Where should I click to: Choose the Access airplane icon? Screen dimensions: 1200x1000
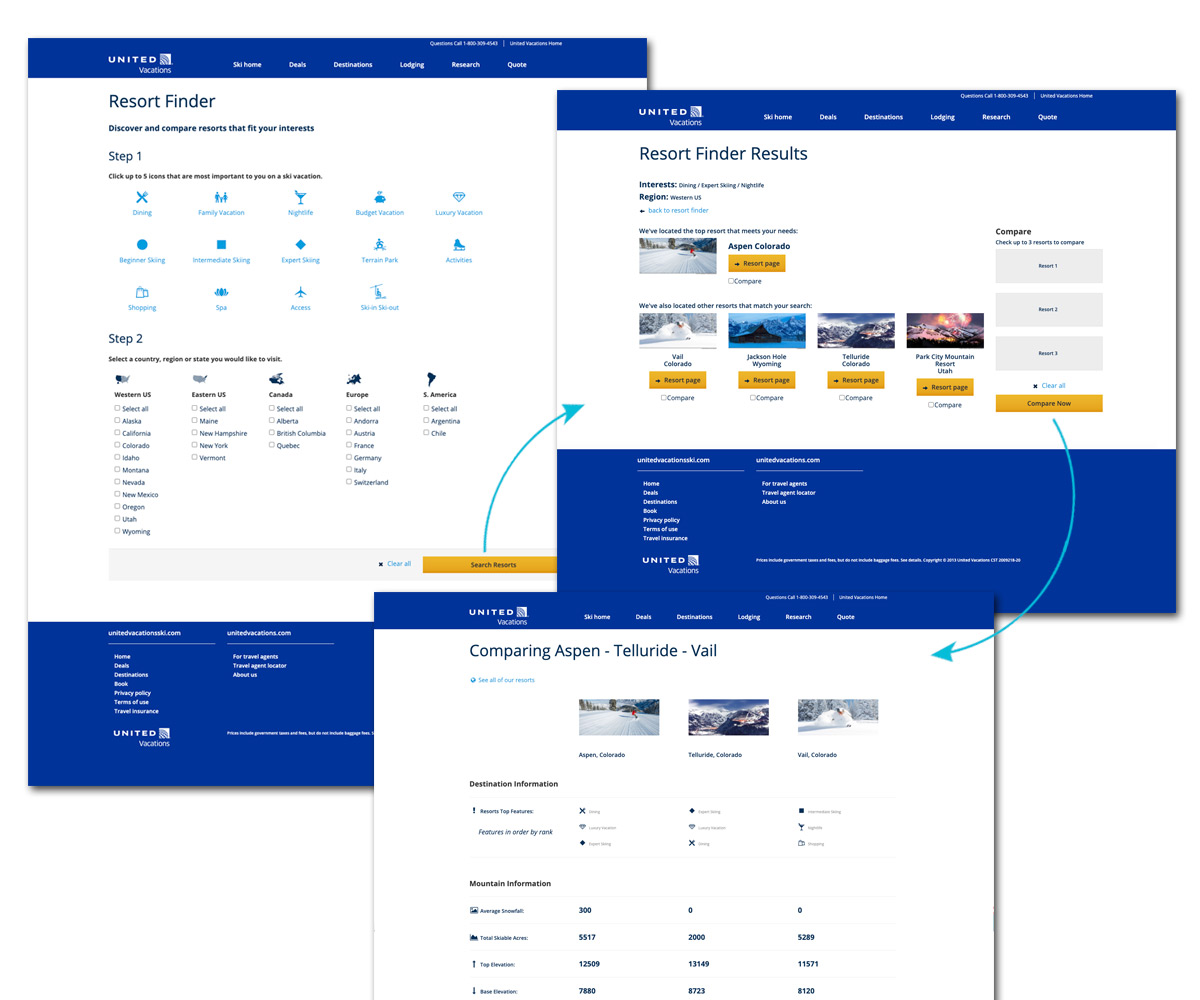tap(300, 292)
